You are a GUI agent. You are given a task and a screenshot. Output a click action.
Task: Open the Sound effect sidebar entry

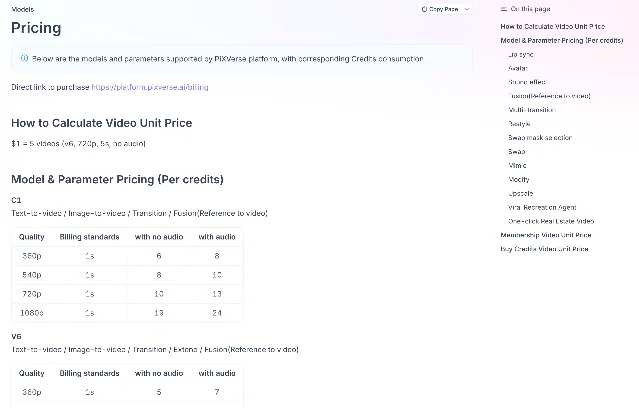527,82
